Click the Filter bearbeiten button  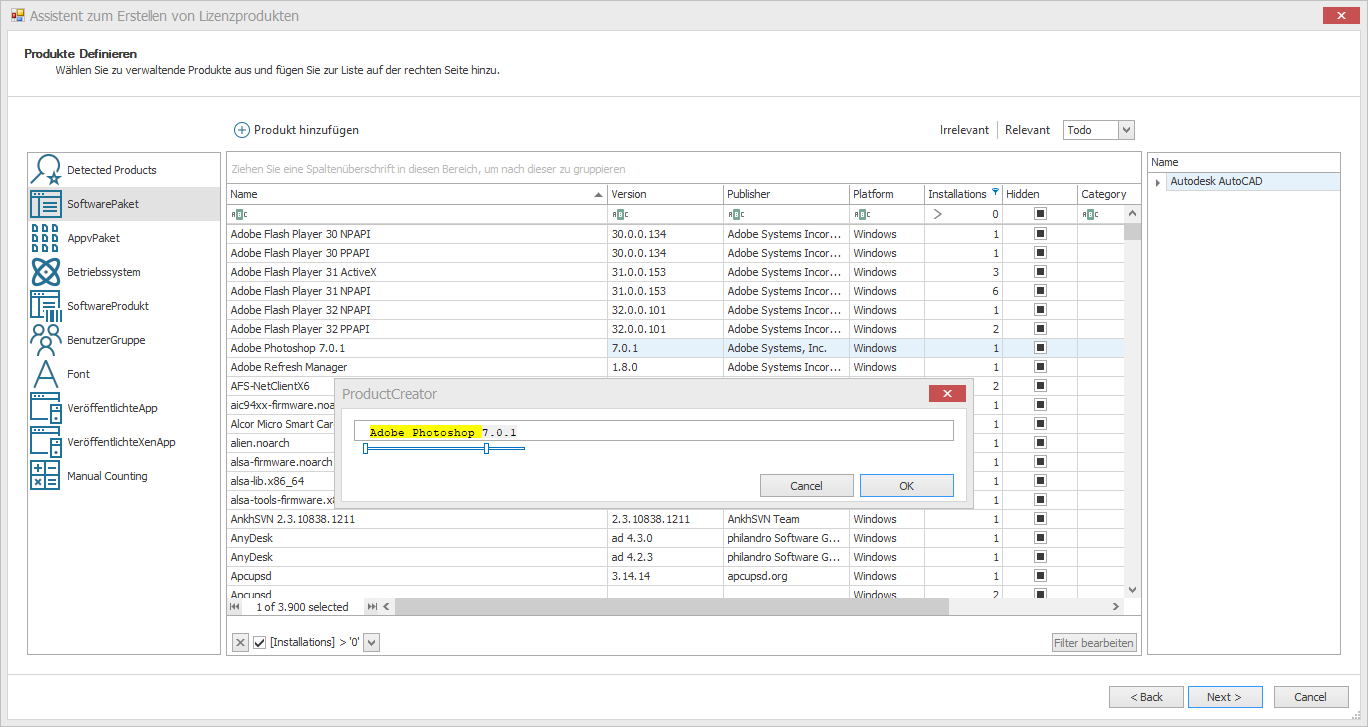point(1094,643)
